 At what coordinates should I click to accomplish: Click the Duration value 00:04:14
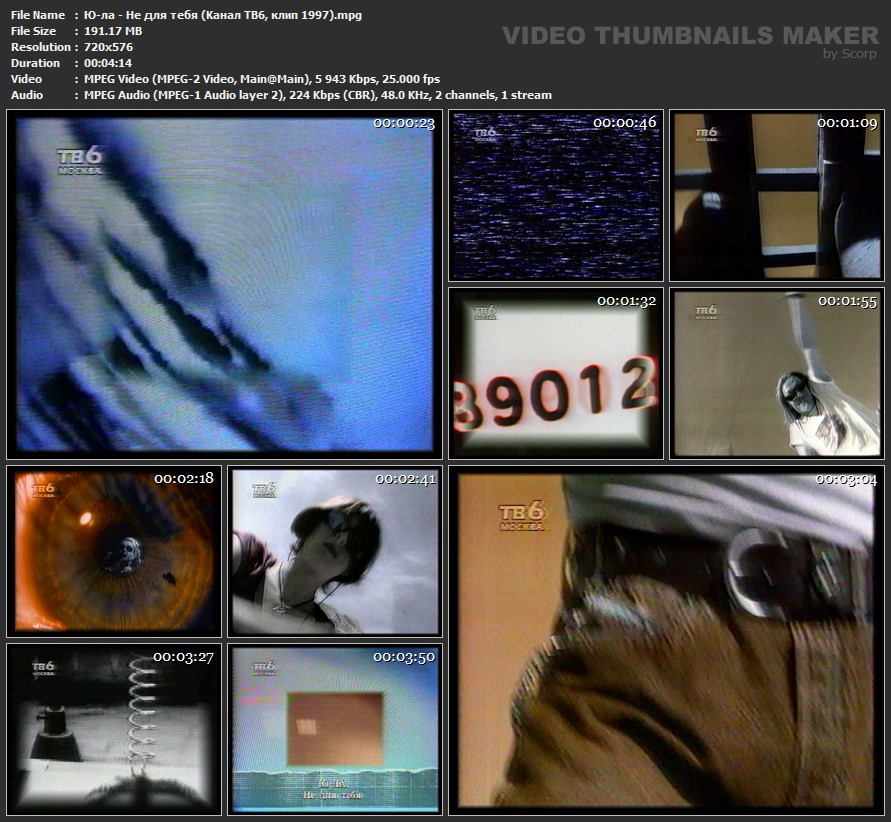pyautogui.click(x=103, y=63)
